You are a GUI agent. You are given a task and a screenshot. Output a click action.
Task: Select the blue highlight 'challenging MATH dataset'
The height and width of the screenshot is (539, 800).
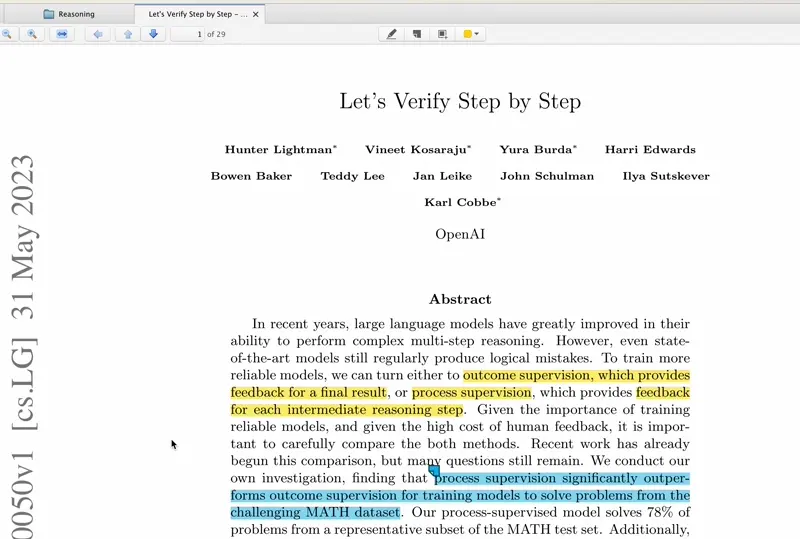(x=315, y=512)
